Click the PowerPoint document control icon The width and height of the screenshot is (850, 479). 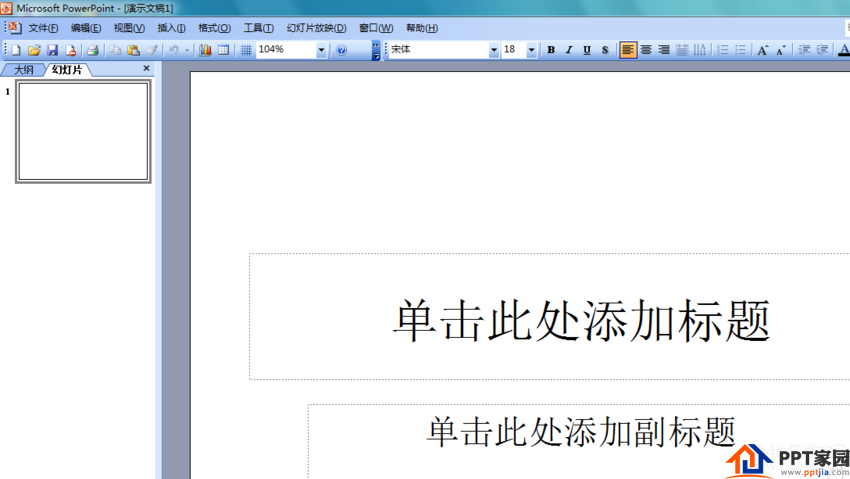[13, 28]
